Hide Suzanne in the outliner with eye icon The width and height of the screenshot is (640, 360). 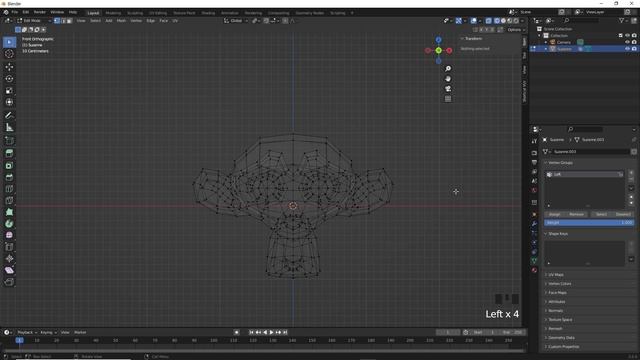[x=627, y=49]
